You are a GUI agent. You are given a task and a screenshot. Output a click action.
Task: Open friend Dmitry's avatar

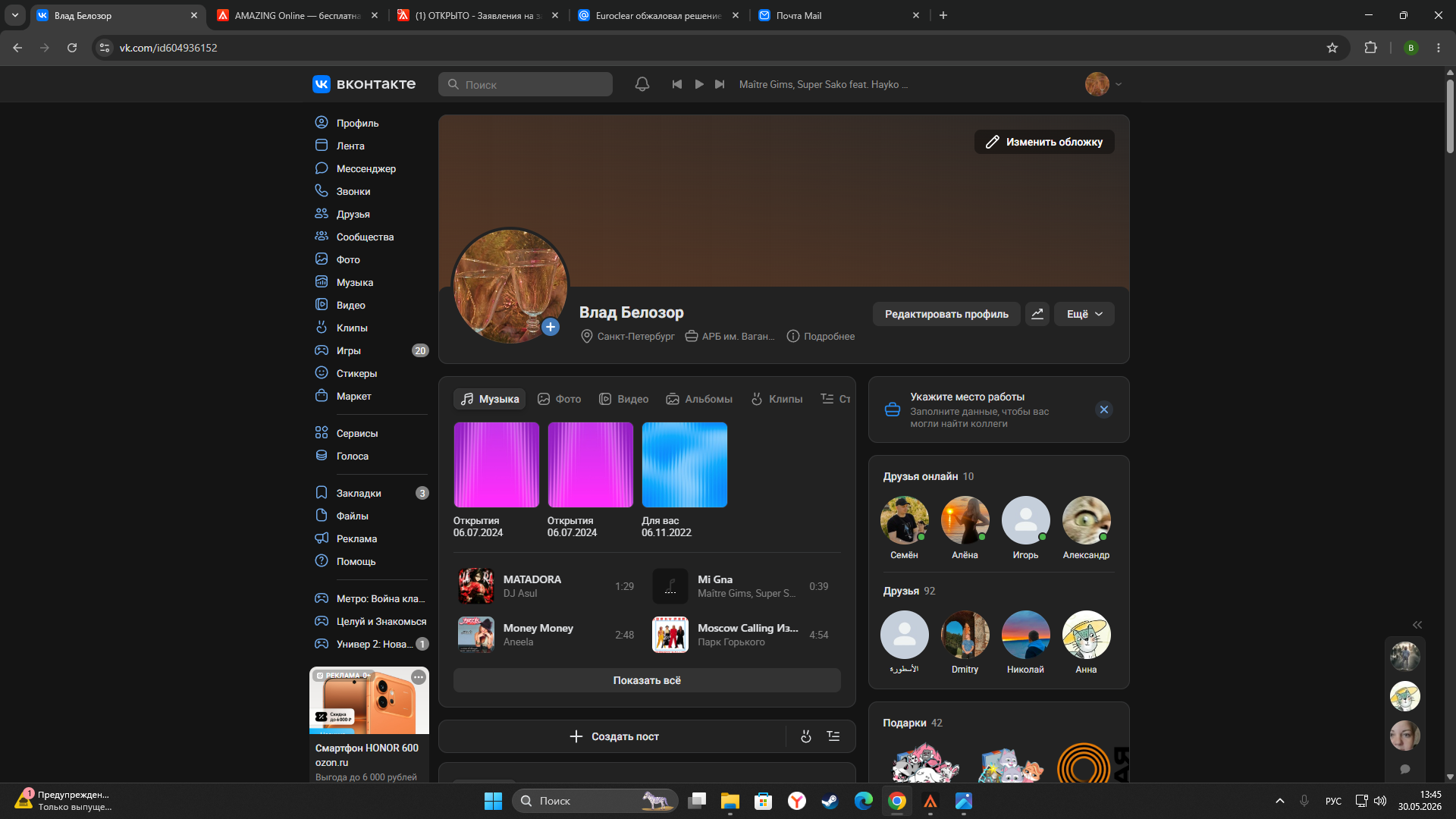pyautogui.click(x=965, y=635)
